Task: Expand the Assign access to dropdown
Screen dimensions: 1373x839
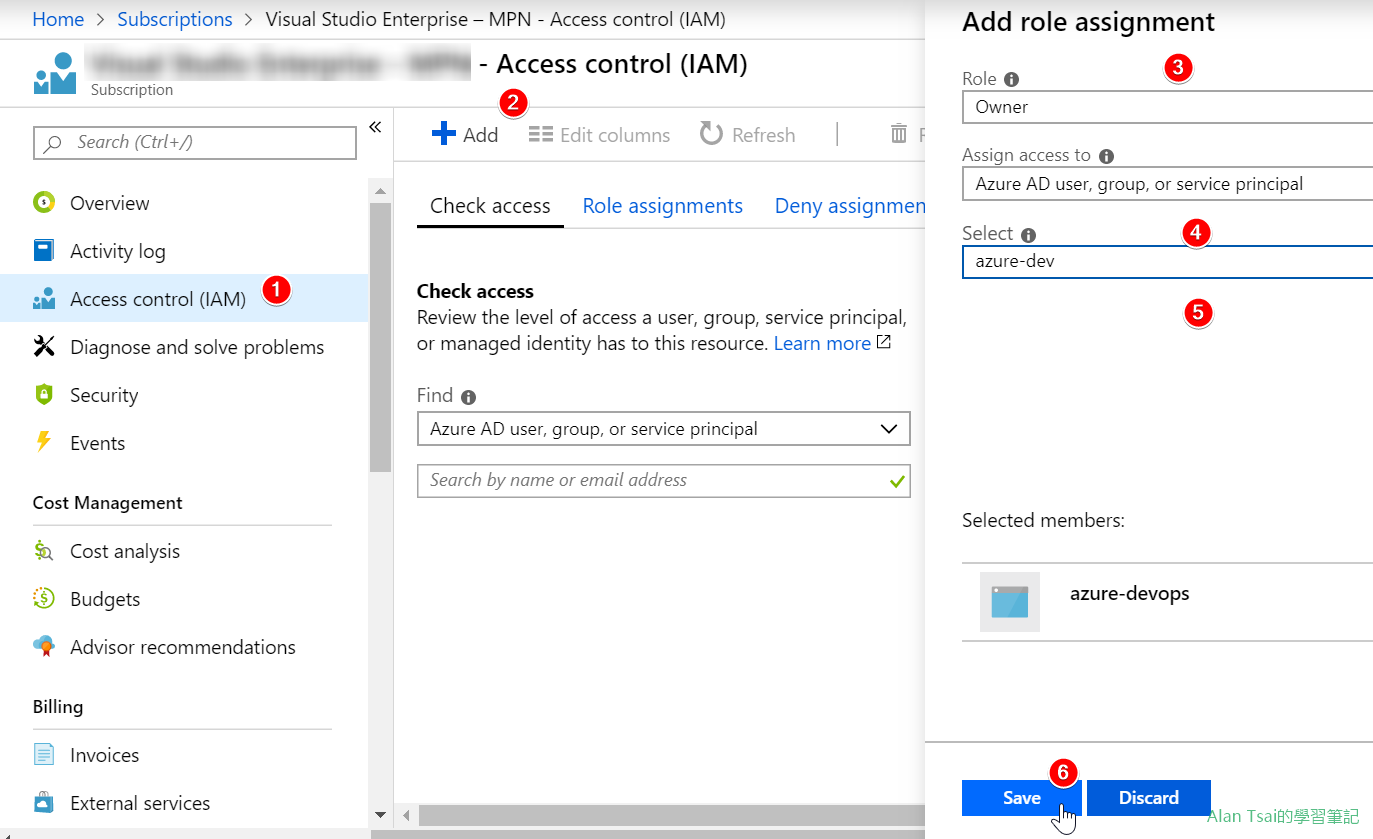Action: (x=1166, y=184)
